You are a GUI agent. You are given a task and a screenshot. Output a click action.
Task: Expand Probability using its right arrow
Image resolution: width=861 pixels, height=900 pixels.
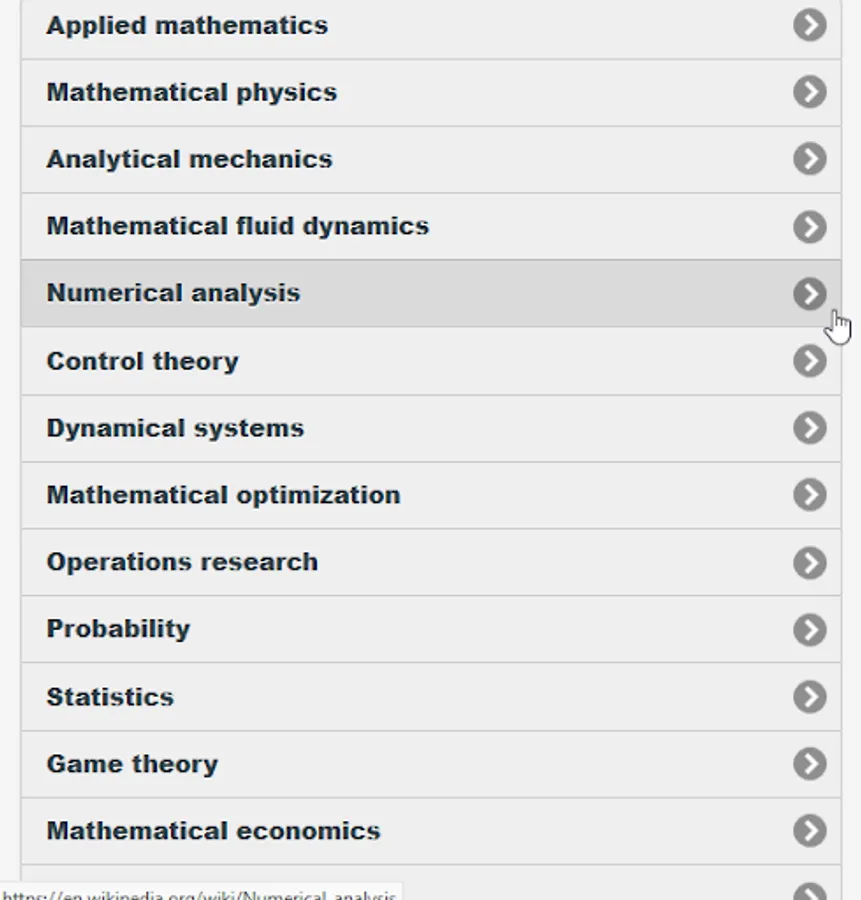click(x=810, y=629)
